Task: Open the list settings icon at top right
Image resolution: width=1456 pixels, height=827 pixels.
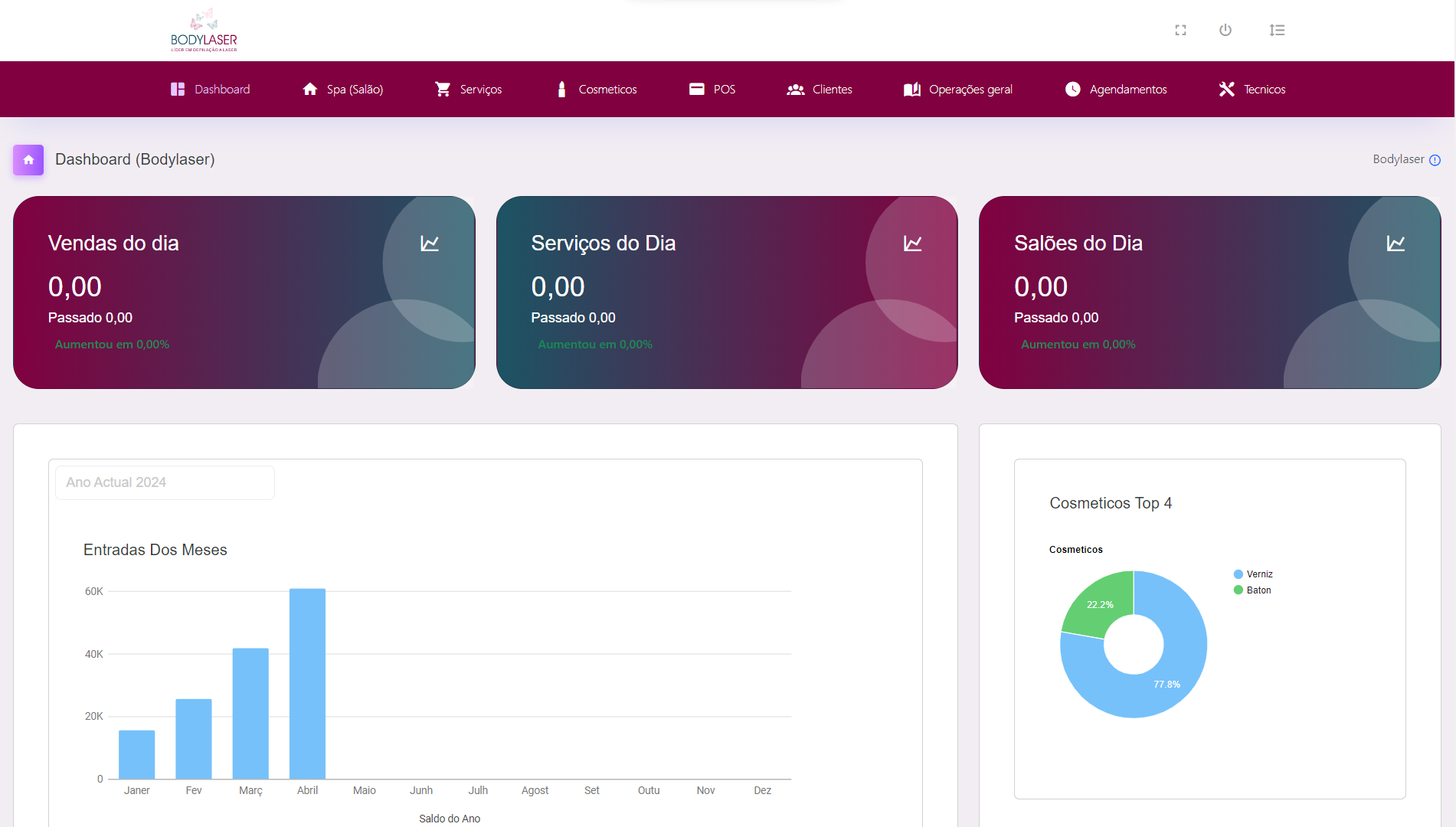Action: click(1277, 30)
